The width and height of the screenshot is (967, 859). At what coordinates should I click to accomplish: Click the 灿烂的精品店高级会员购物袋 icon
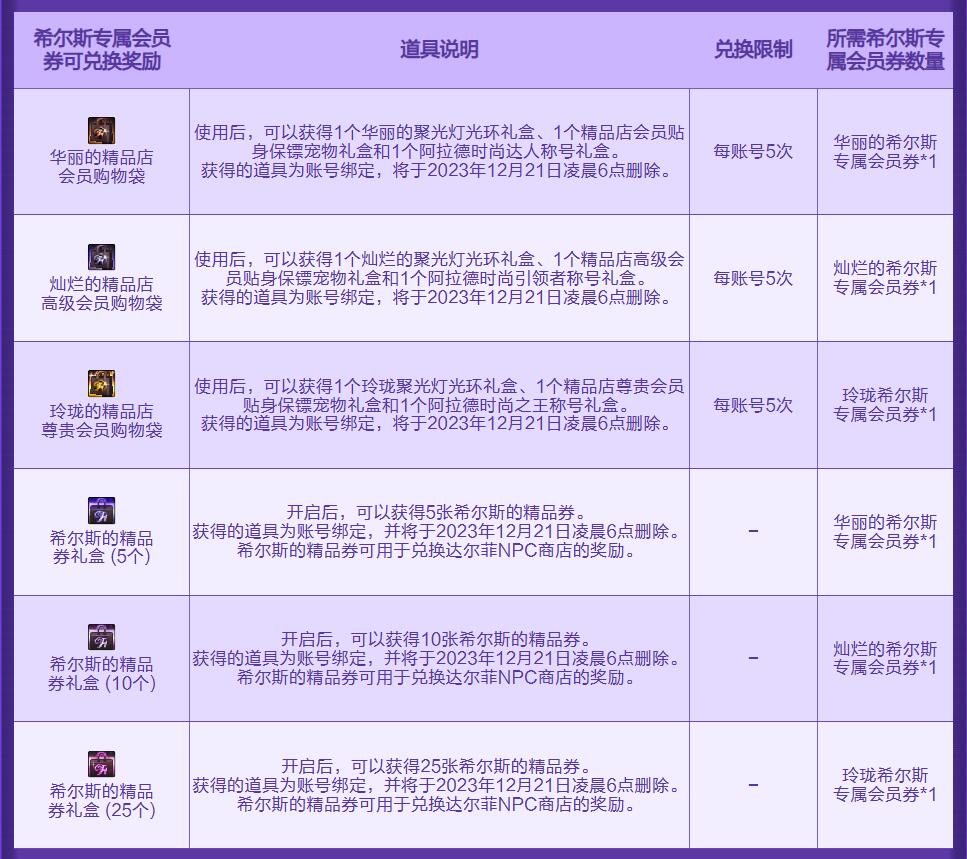click(x=101, y=257)
